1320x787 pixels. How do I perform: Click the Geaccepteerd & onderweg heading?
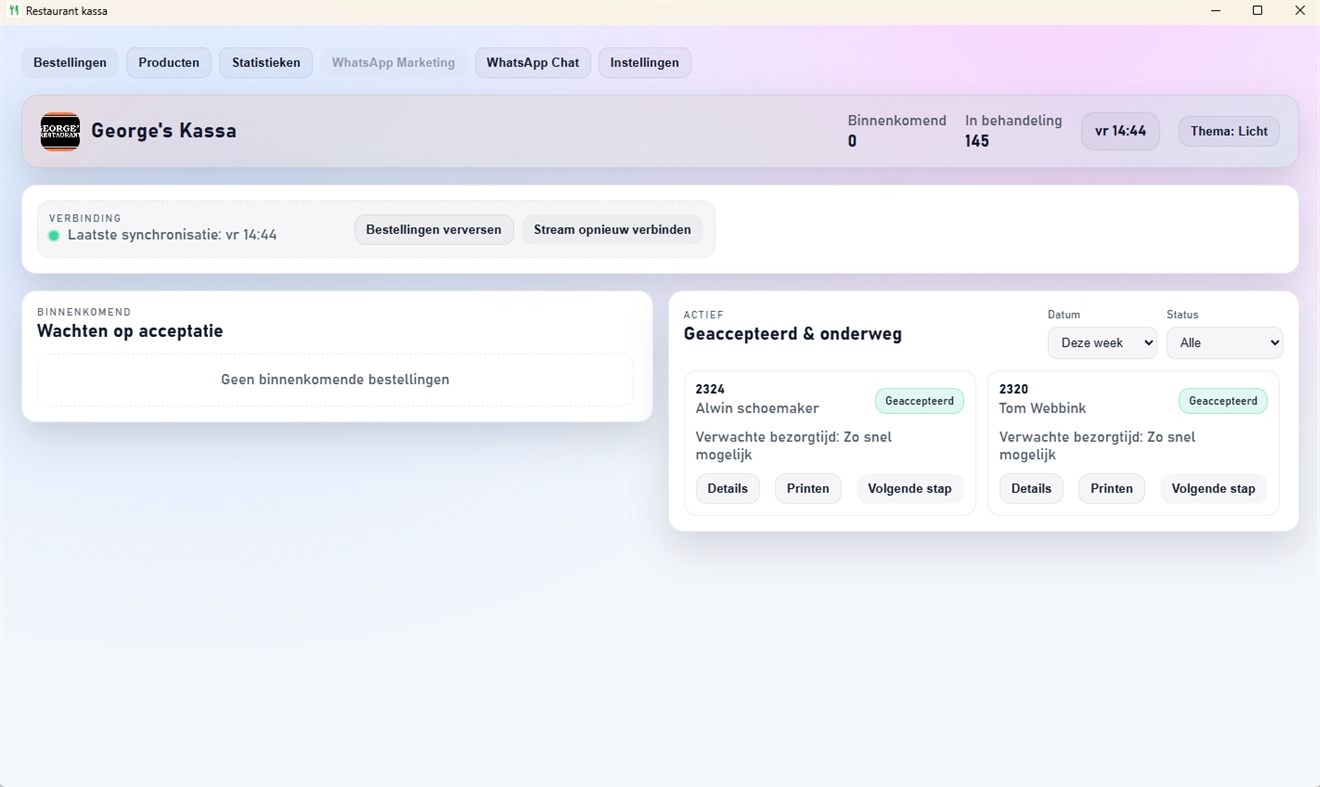(793, 334)
